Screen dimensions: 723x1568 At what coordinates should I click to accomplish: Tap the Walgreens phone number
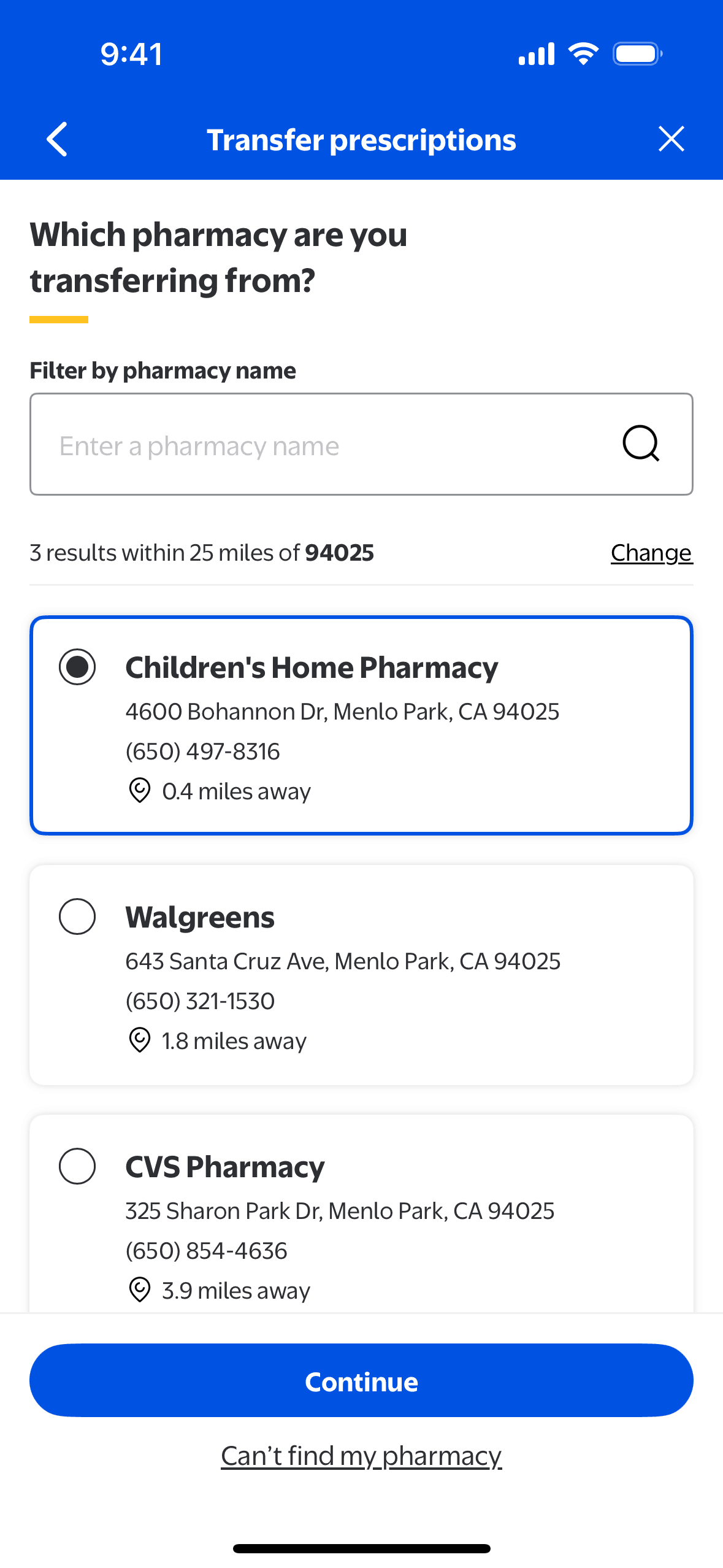200,1001
